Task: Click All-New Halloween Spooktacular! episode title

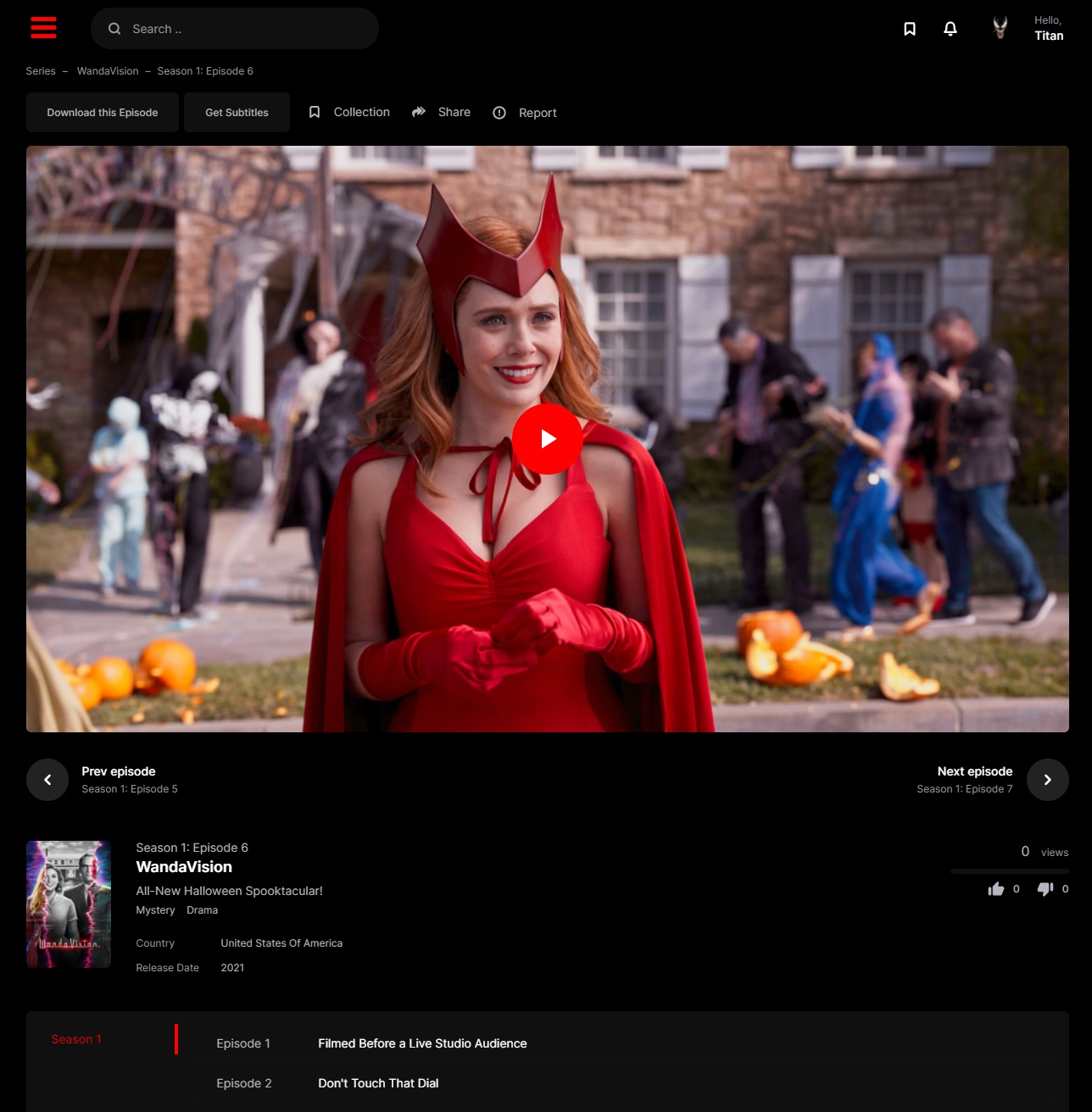Action: tap(230, 891)
